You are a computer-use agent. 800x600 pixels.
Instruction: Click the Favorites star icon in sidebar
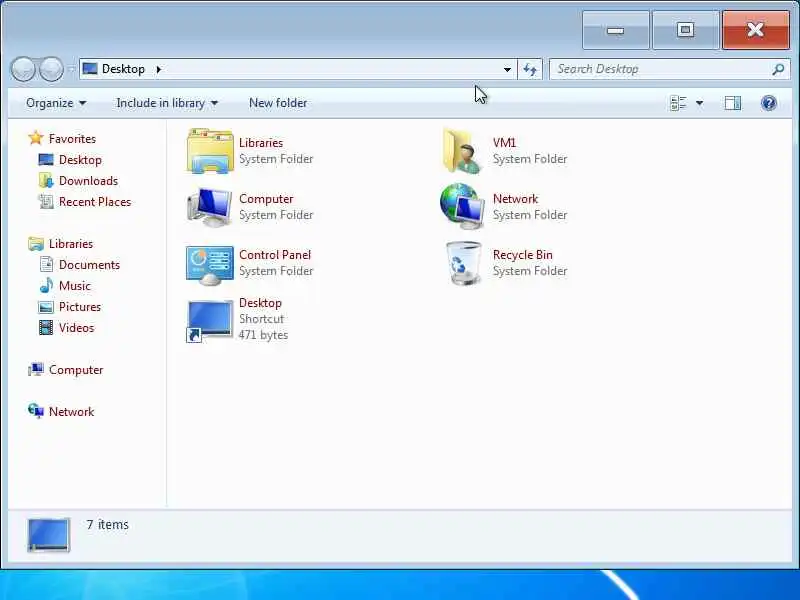pos(36,138)
